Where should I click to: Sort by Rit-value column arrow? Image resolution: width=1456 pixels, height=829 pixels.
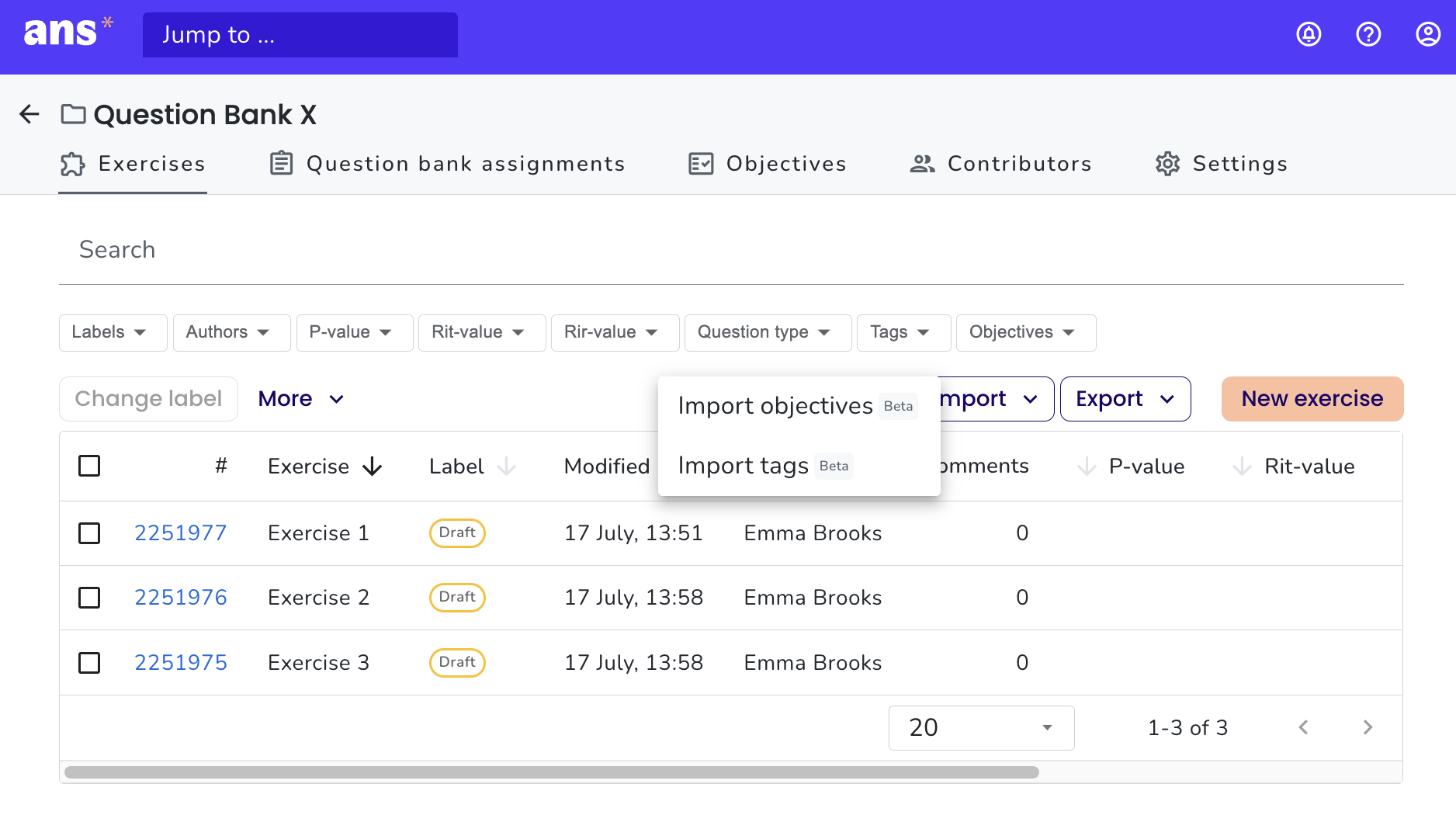click(x=1242, y=467)
